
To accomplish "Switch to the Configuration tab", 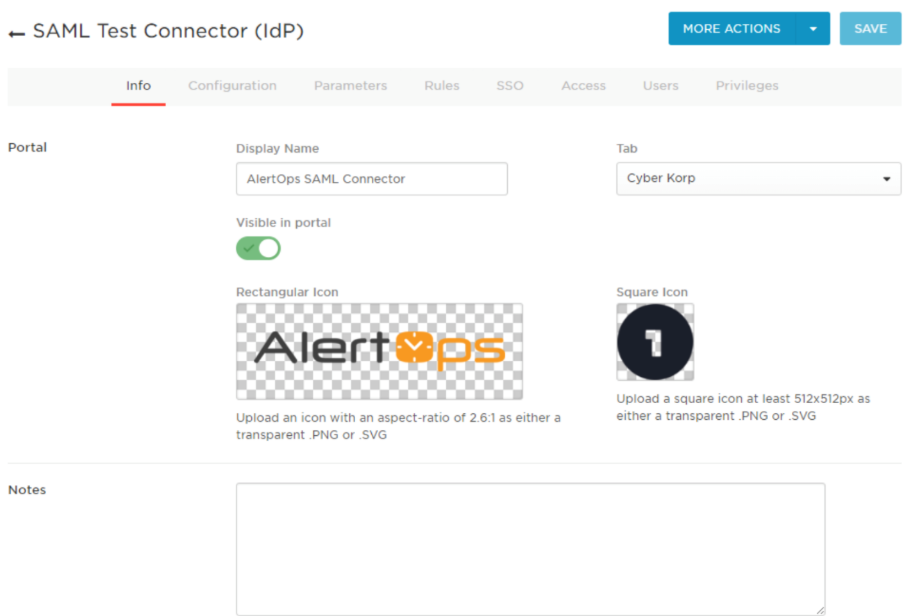I will pyautogui.click(x=232, y=85).
